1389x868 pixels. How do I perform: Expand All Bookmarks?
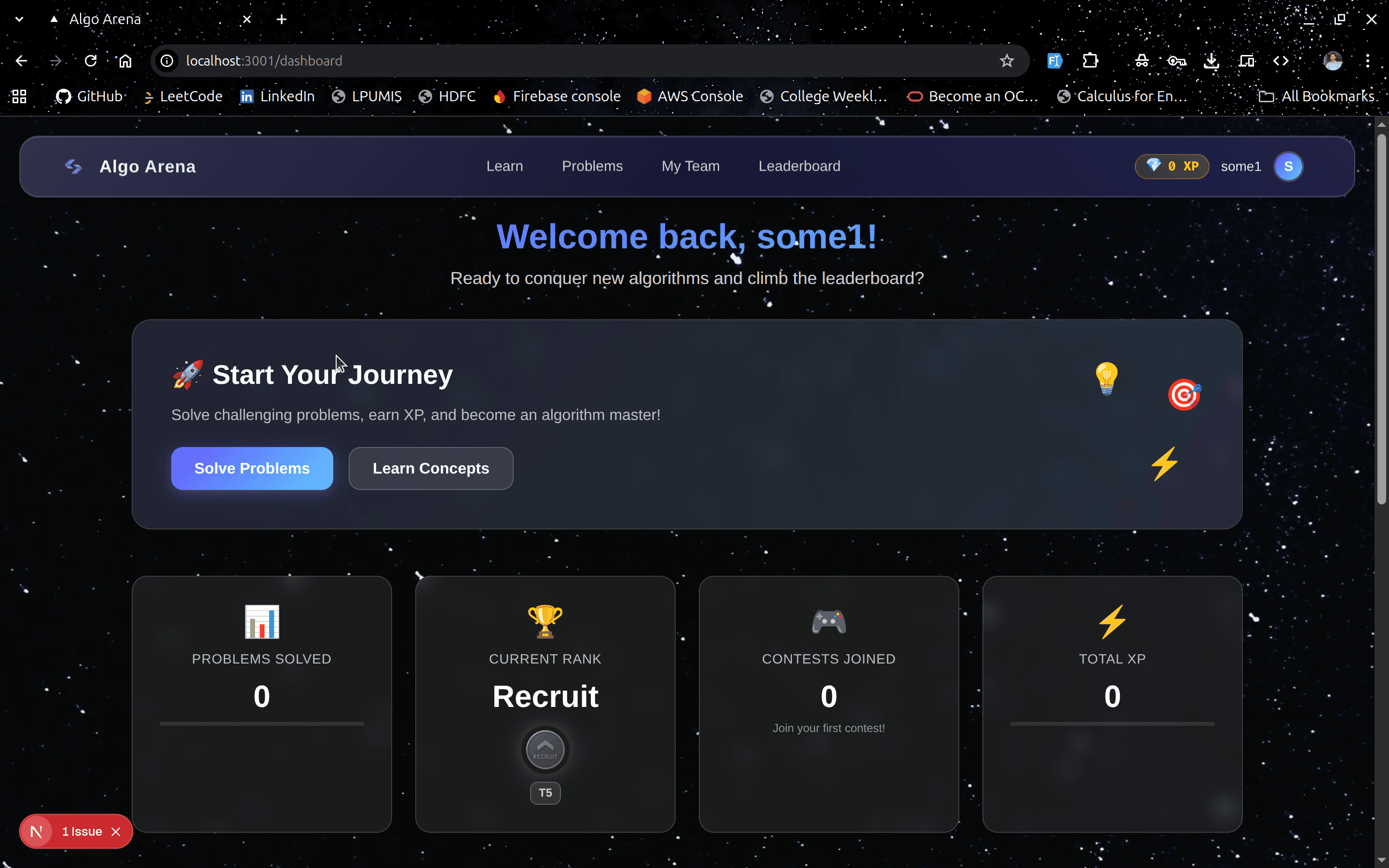(1317, 96)
